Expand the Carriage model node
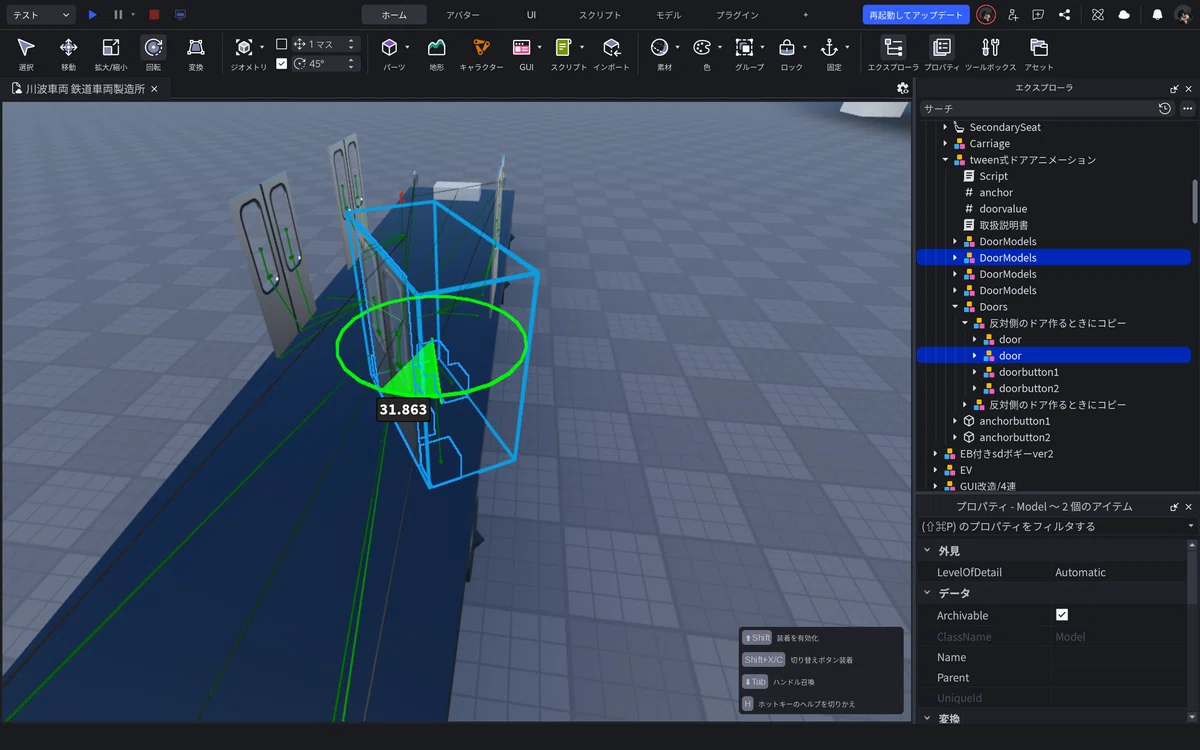Viewport: 1200px width, 750px height. [x=945, y=144]
